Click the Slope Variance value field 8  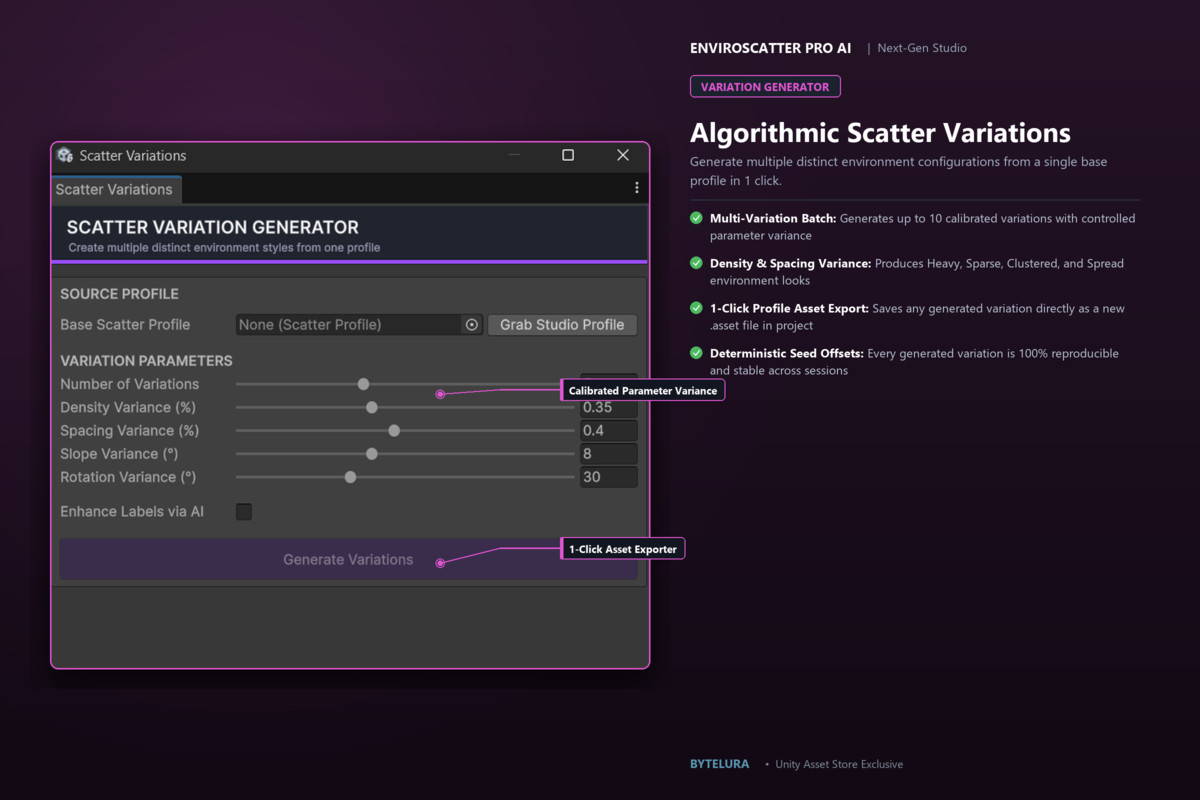609,454
